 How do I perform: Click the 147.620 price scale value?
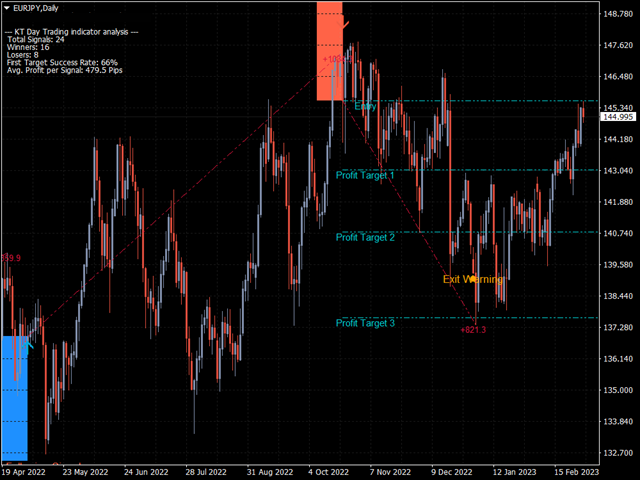point(618,45)
